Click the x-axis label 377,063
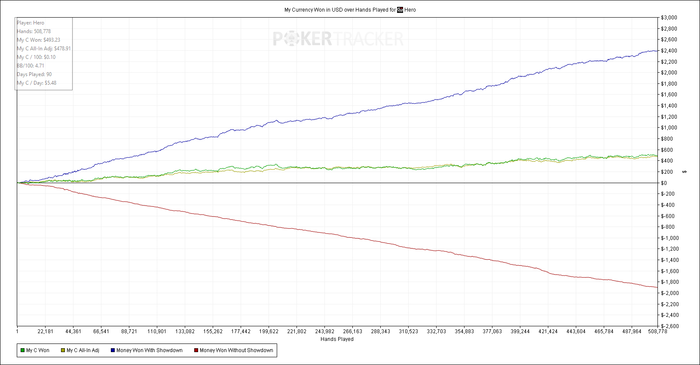This screenshot has height=365, width=700. coord(492,332)
